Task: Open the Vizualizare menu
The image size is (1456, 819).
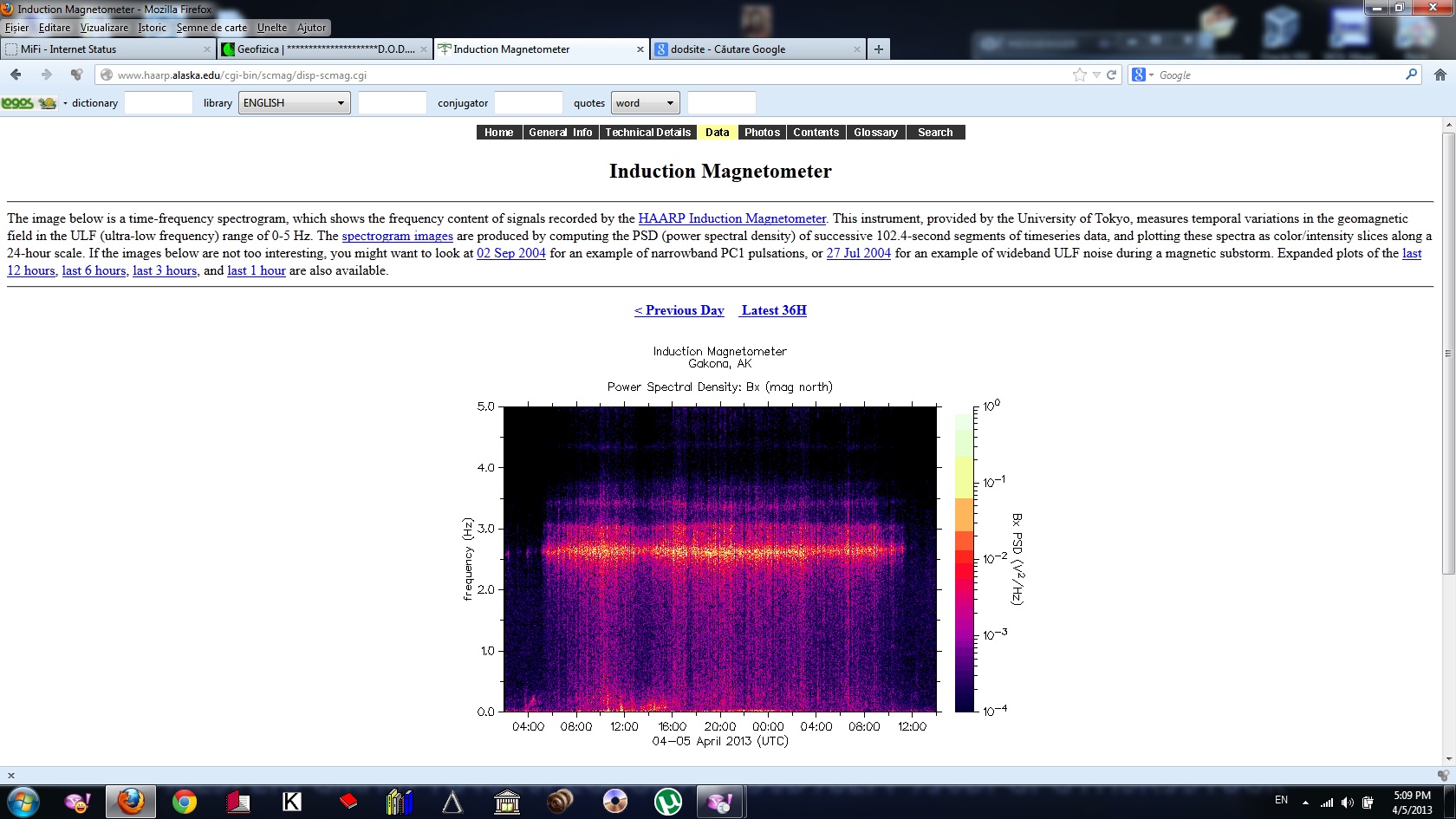Action: pos(104,28)
